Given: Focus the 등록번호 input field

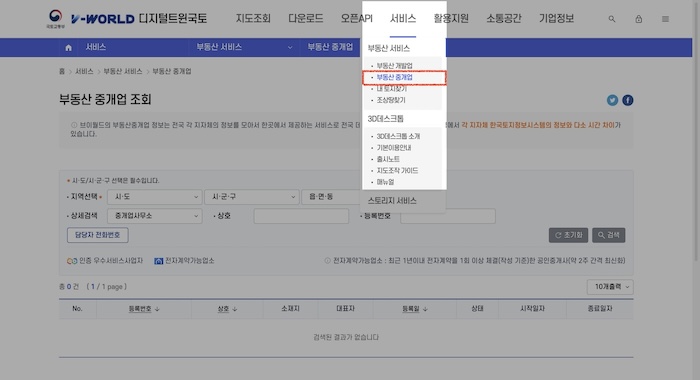Looking at the screenshot, I should coord(448,216).
